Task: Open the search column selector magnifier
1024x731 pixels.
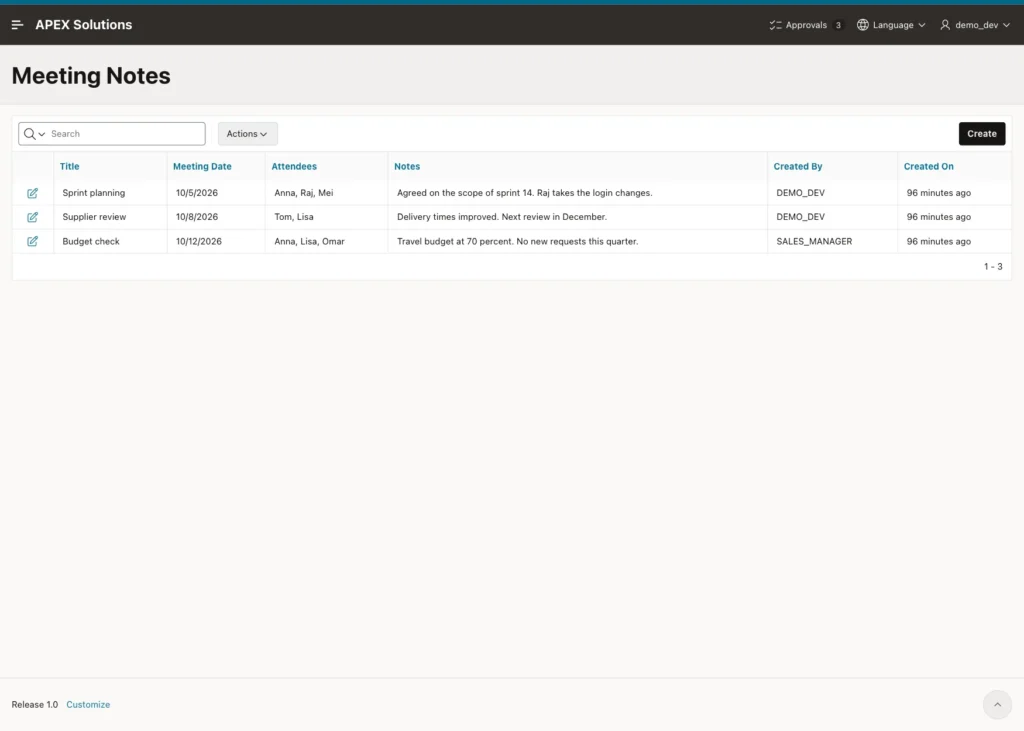Action: (34, 134)
